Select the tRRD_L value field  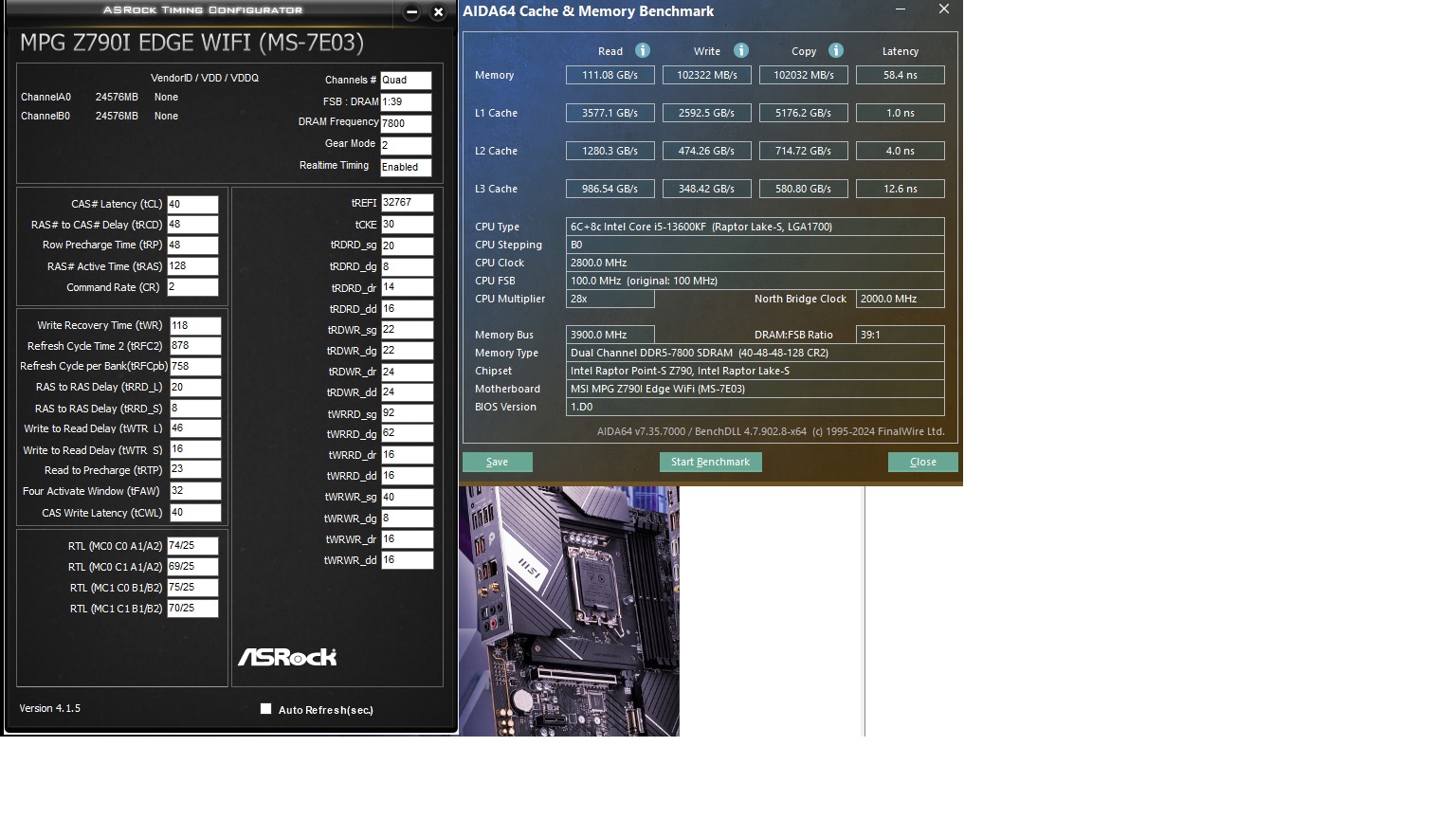(195, 388)
